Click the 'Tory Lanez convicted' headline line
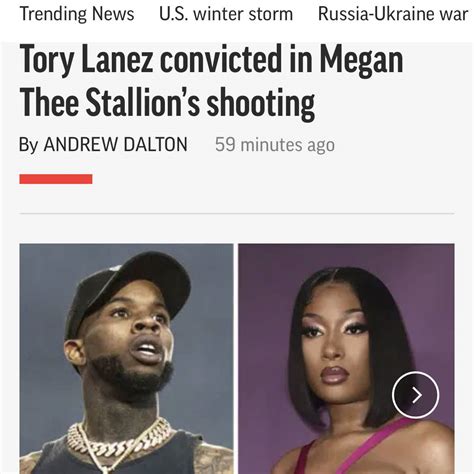The width and height of the screenshot is (474, 474). point(211,60)
